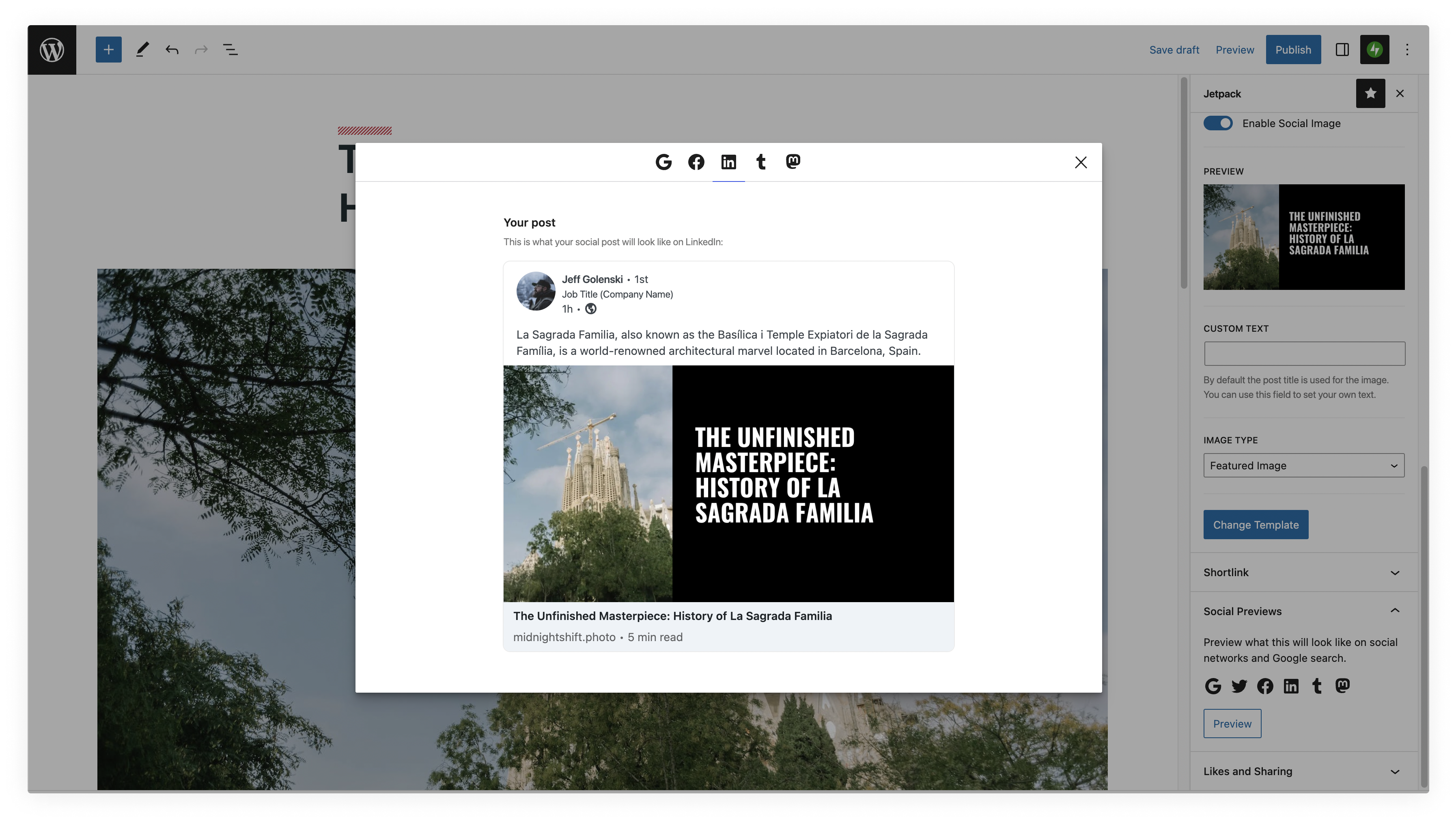
Task: Select the pencil Tools icon
Action: (x=142, y=50)
